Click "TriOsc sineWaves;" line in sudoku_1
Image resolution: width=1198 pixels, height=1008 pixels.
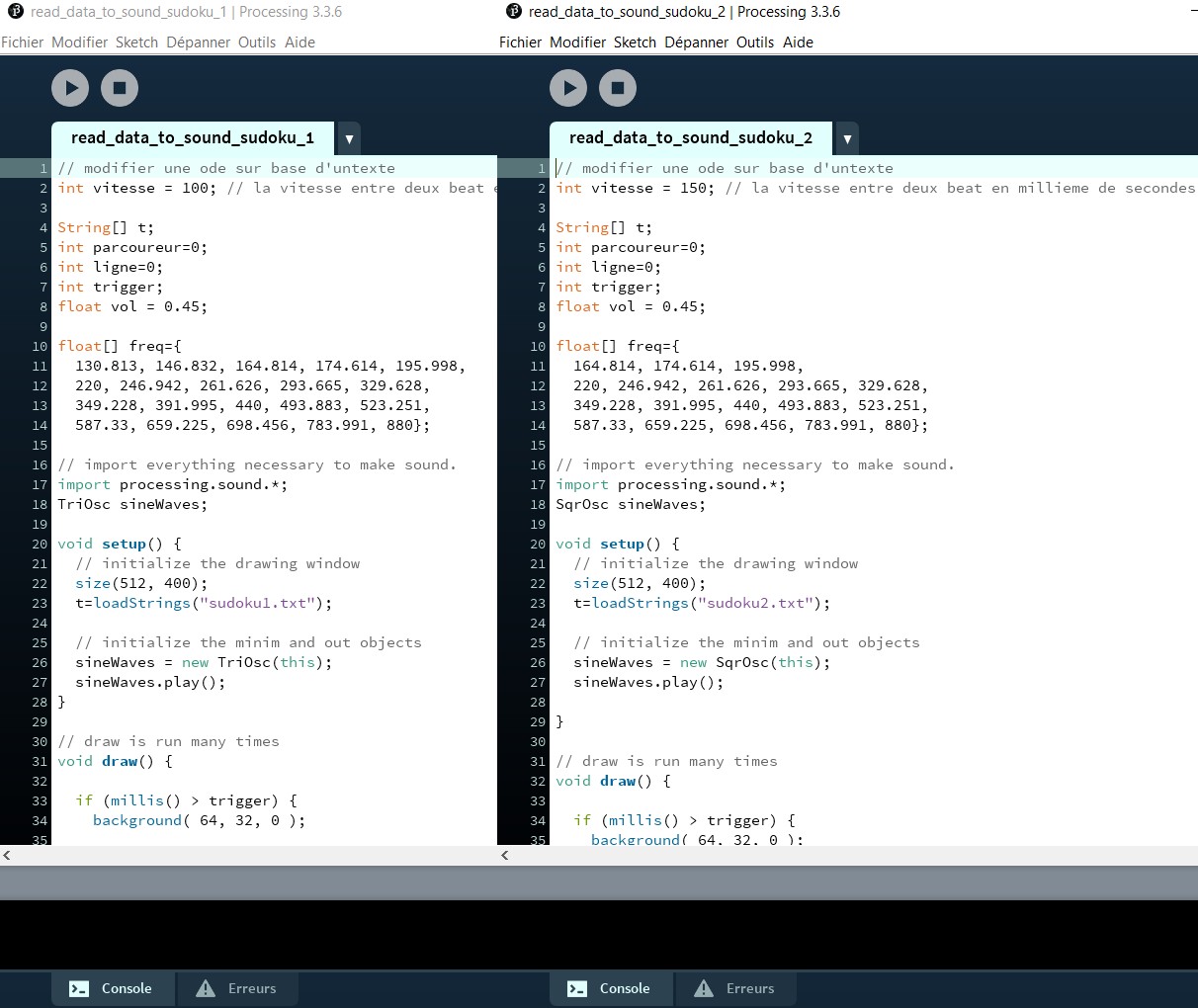point(132,504)
